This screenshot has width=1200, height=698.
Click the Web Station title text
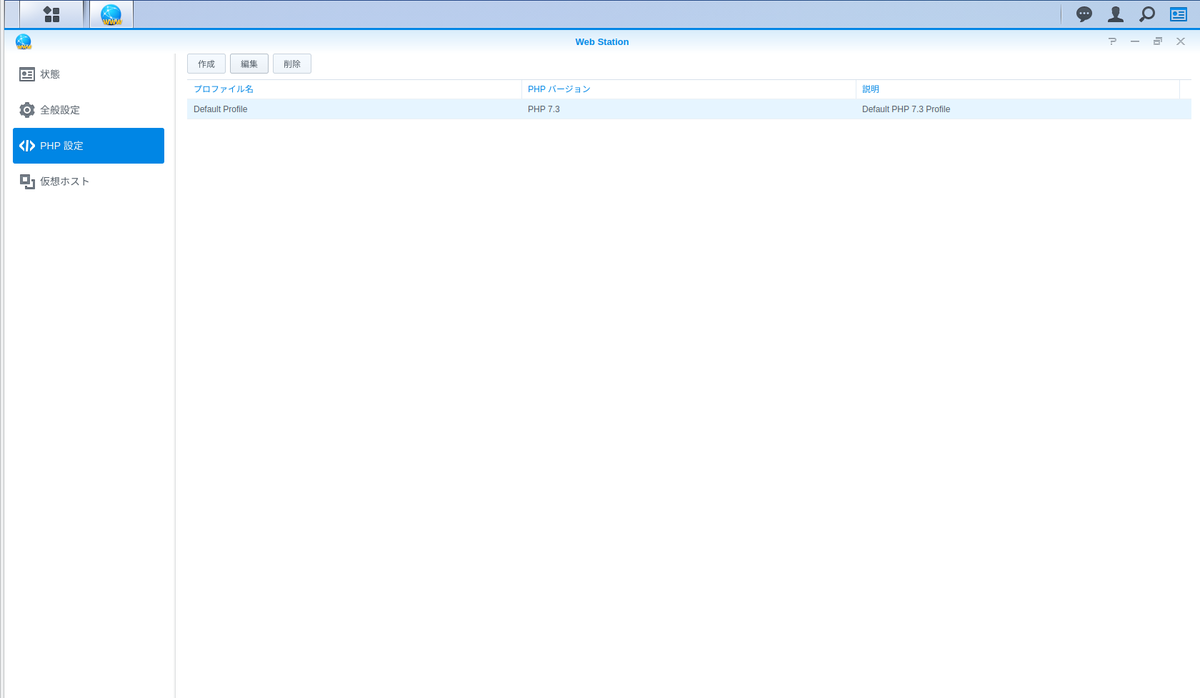[602, 42]
